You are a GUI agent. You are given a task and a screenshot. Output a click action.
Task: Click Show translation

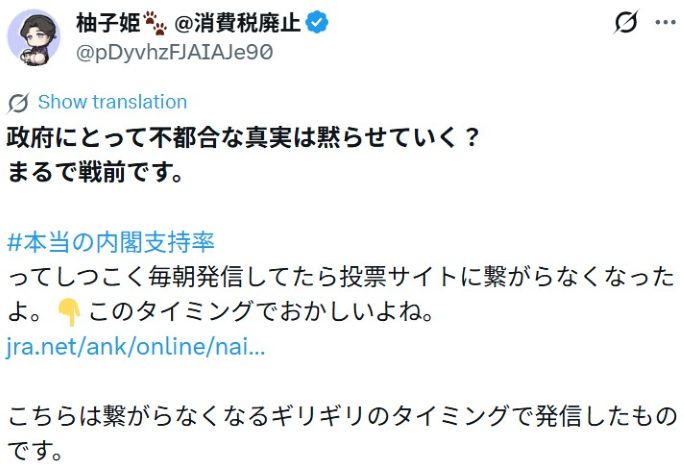[112, 102]
